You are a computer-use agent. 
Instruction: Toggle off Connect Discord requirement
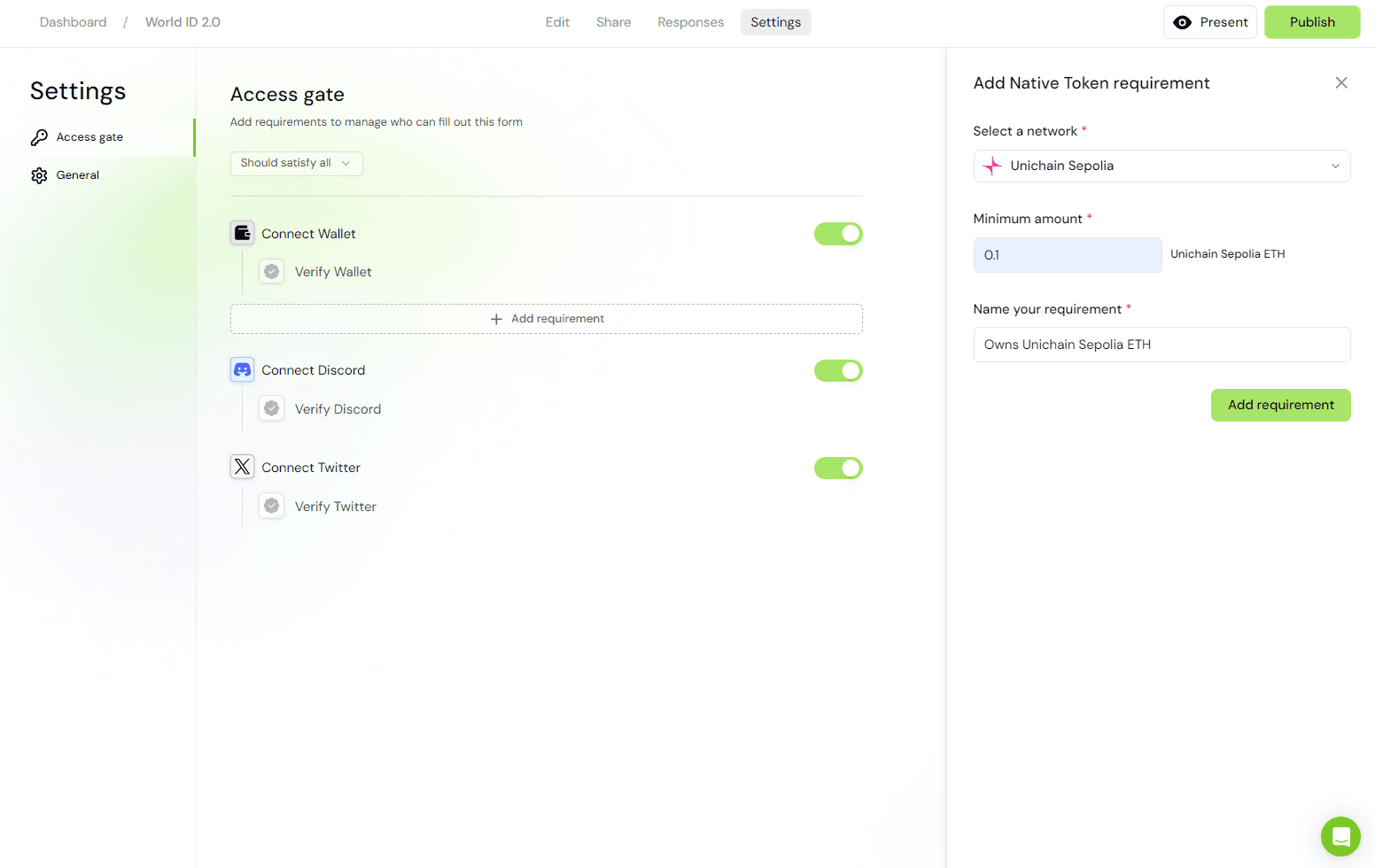tap(838, 370)
